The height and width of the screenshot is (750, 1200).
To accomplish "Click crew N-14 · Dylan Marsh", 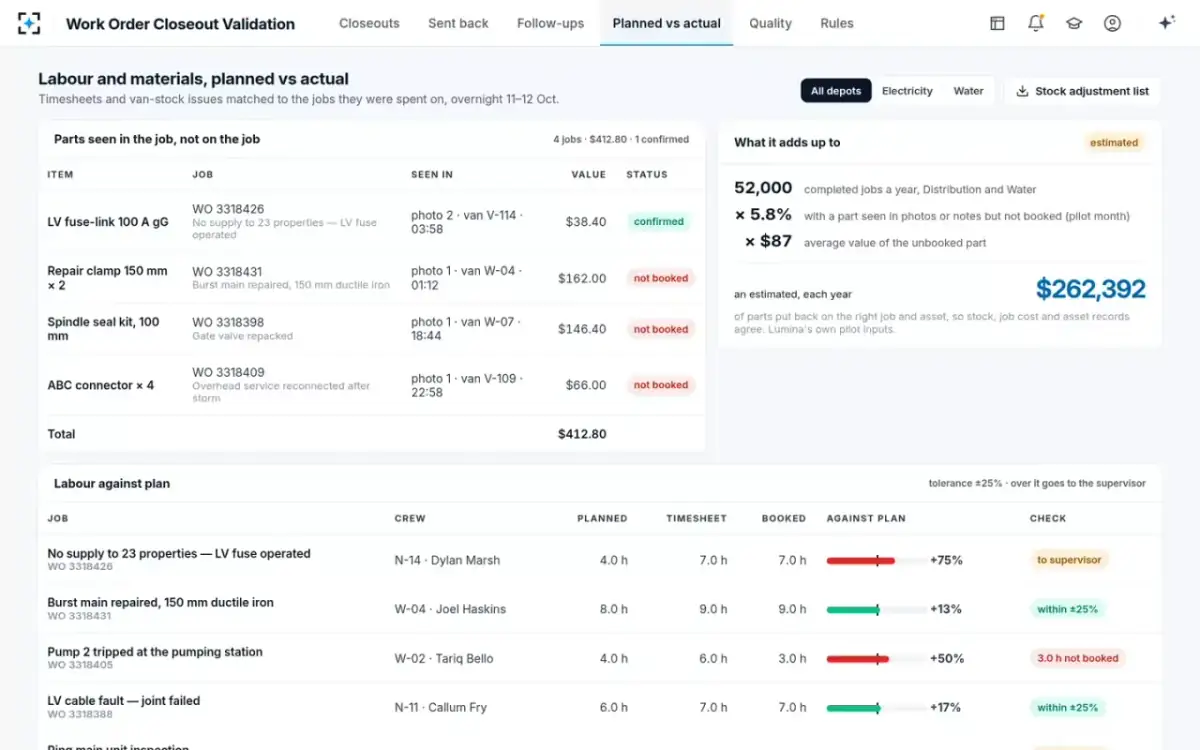I will pos(447,561).
